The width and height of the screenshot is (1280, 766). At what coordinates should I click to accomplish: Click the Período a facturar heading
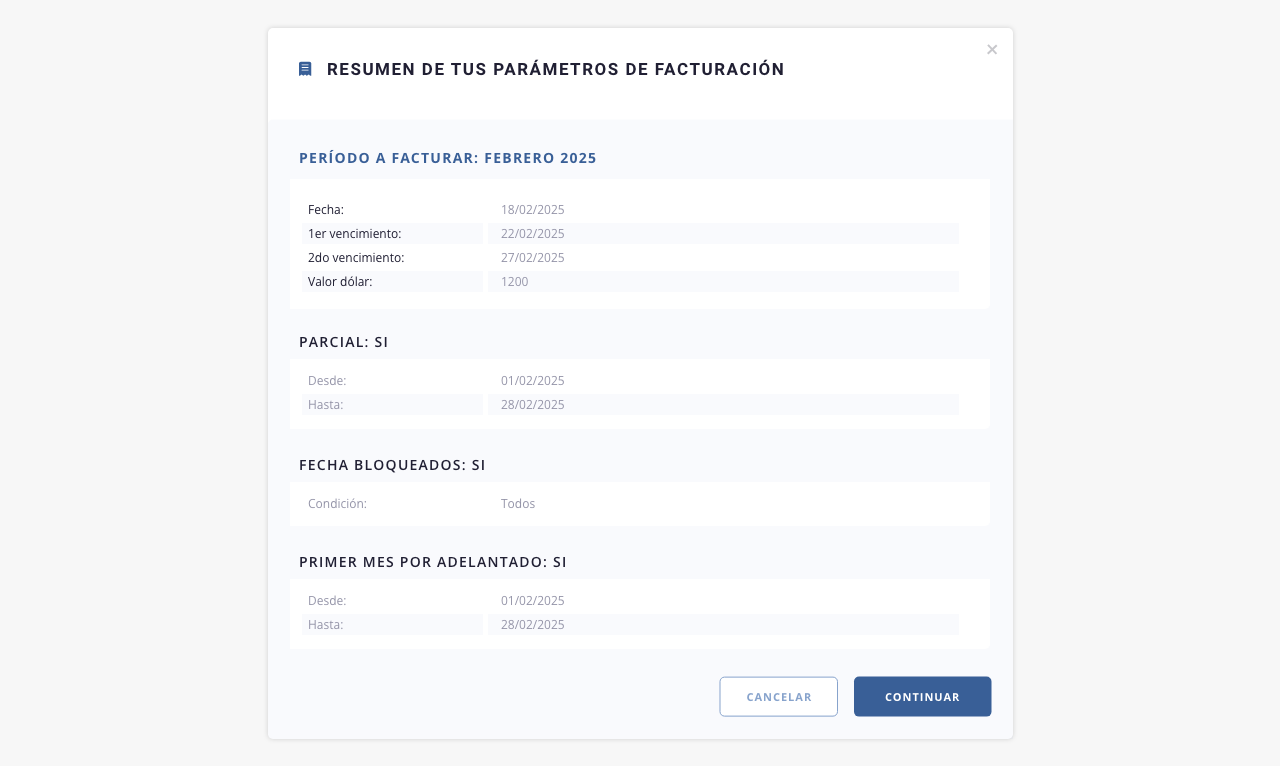click(x=448, y=158)
